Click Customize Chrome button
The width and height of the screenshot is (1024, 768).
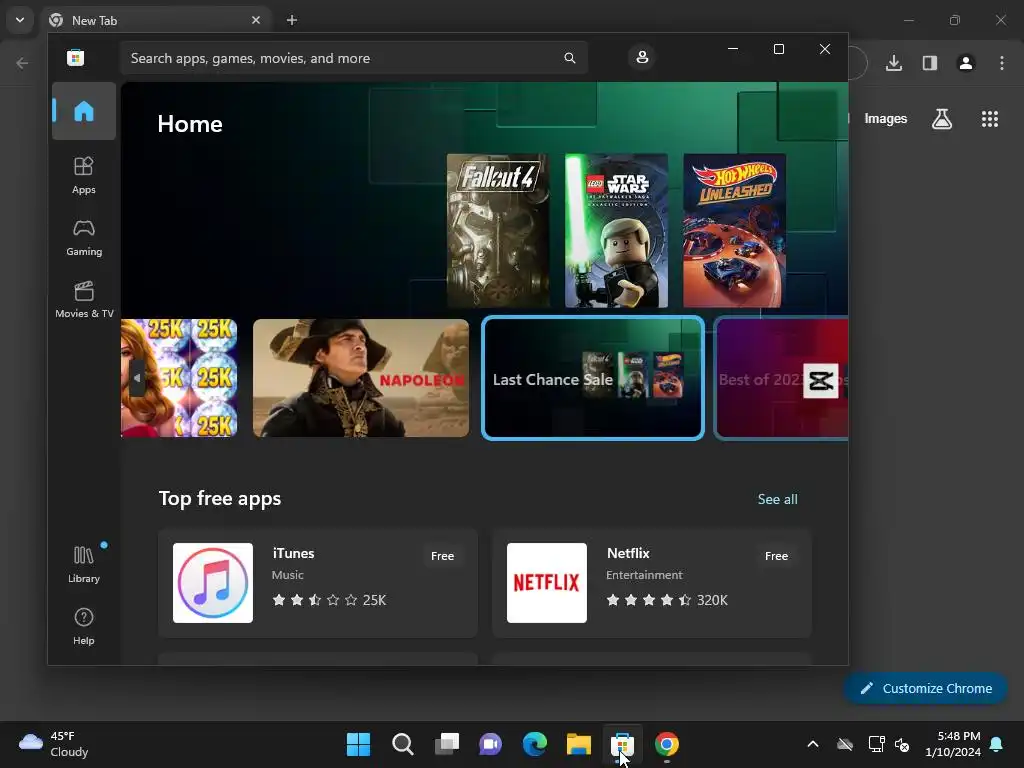(925, 688)
